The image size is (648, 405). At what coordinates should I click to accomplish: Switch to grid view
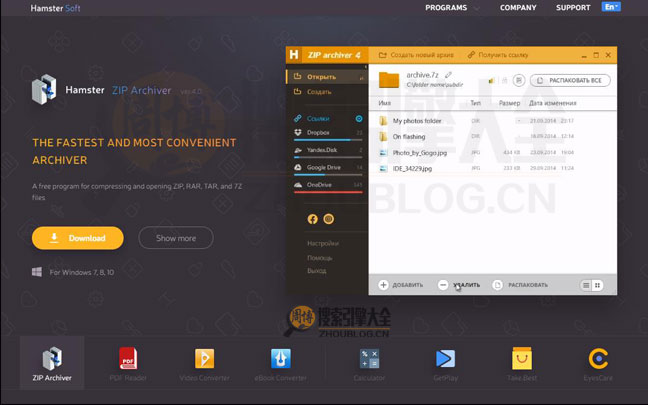point(597,285)
